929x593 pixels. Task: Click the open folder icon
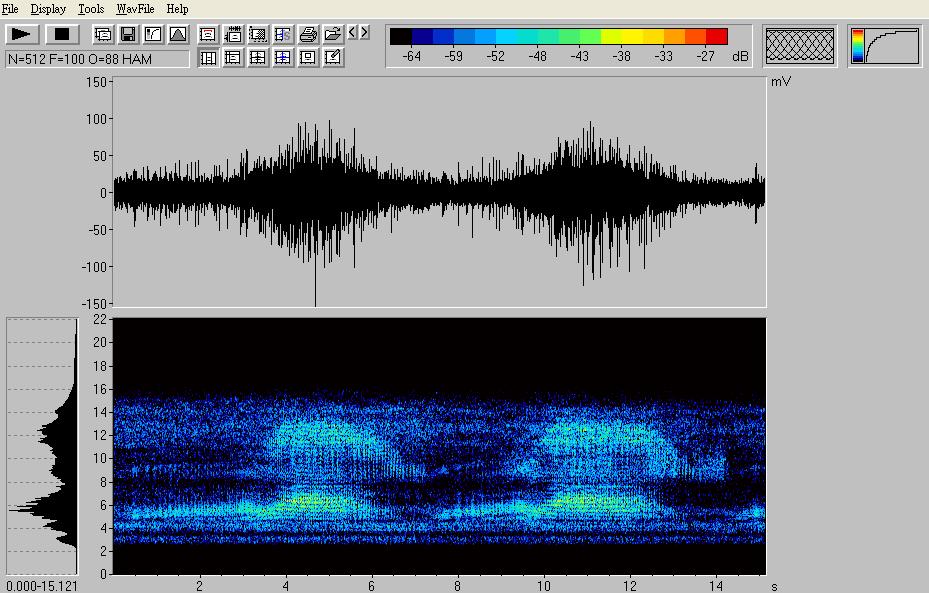[333, 35]
